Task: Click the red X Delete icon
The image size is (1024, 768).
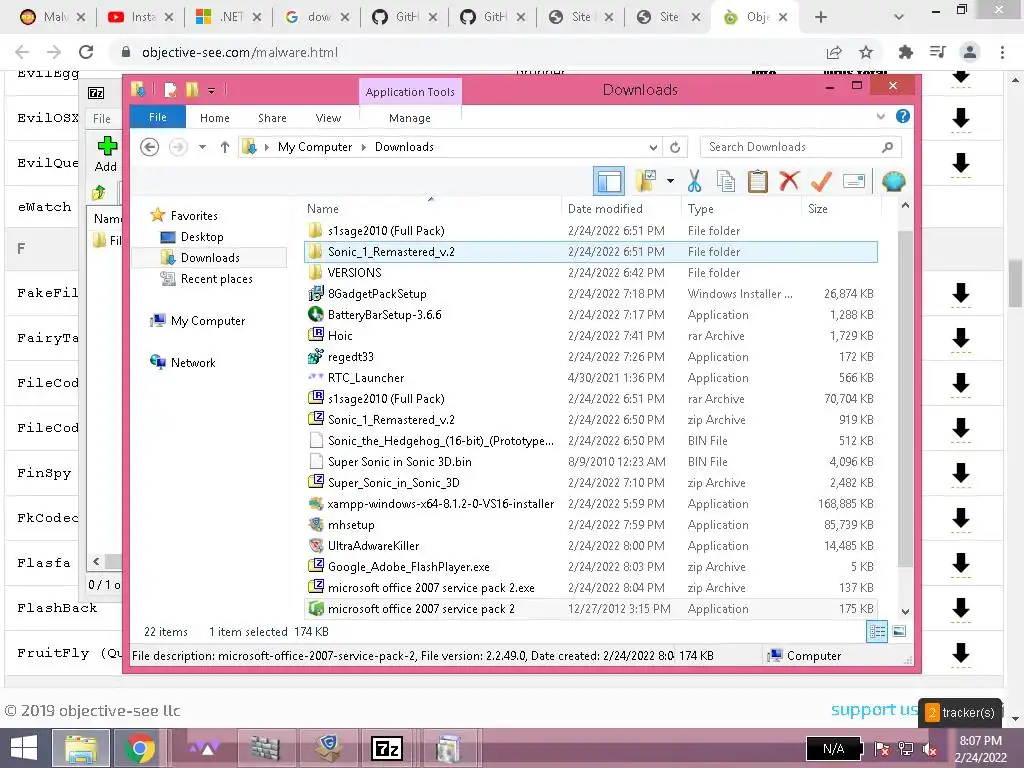Action: pyautogui.click(x=789, y=181)
